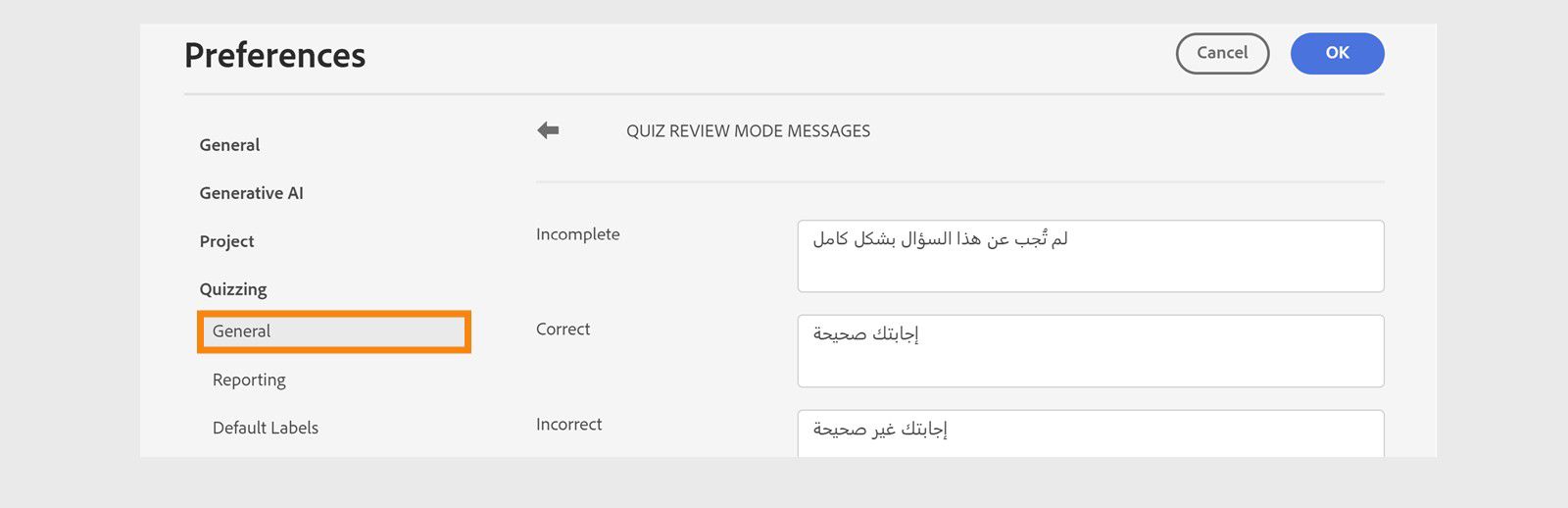Go to Default Labels settings

tap(266, 428)
